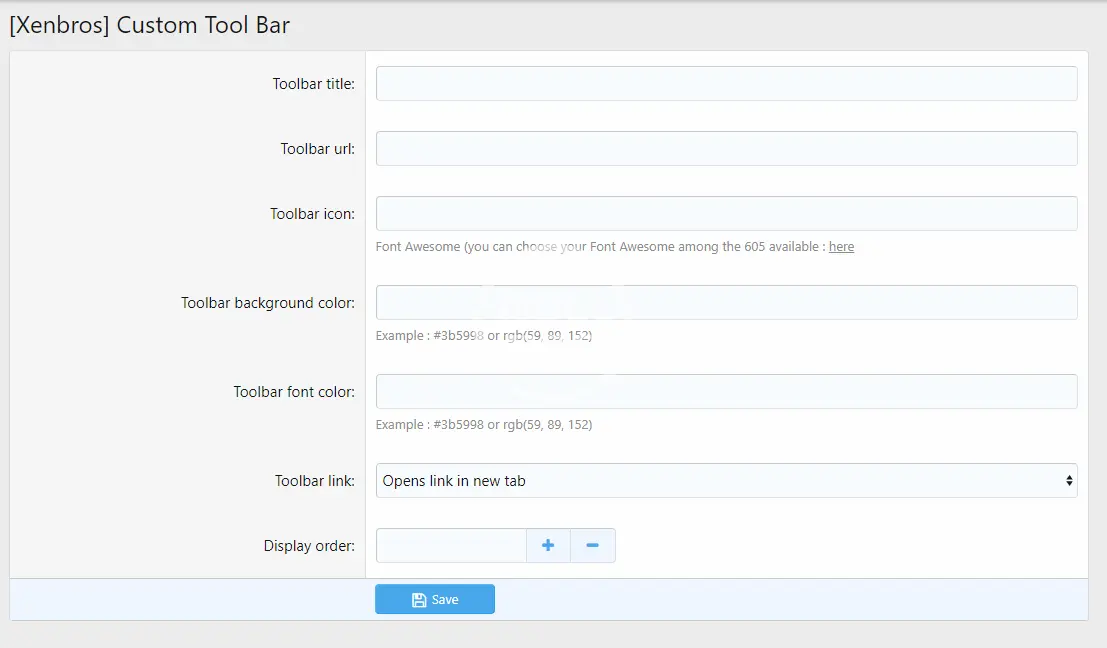Click the "[Xenbros] Custom Tool Bar" heading

coord(149,25)
